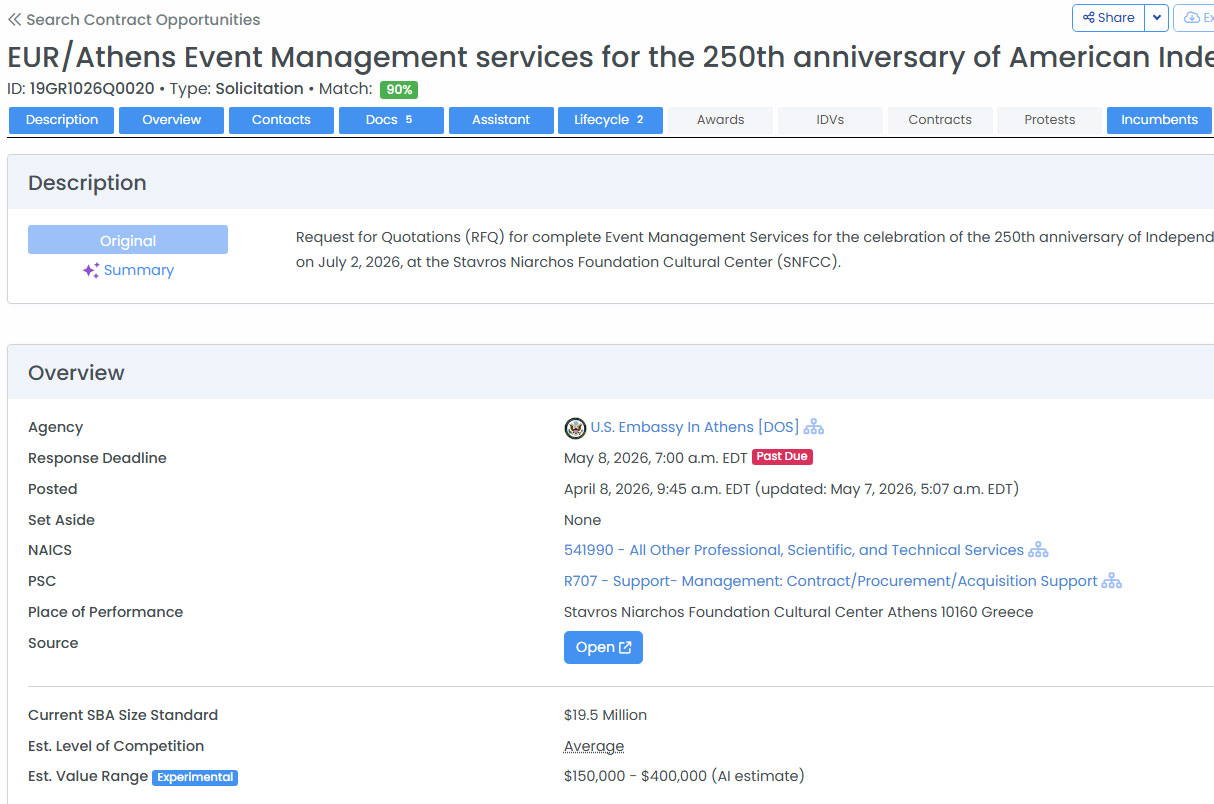Viewport: 1214px width, 804px height.
Task: Click the Share button
Action: point(1108,18)
